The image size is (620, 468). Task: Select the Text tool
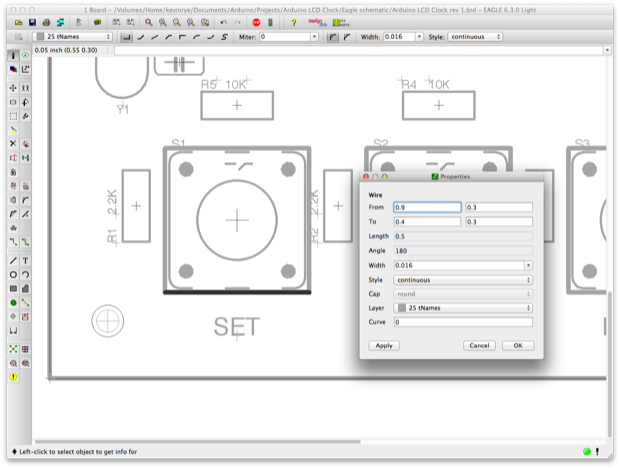pos(26,260)
